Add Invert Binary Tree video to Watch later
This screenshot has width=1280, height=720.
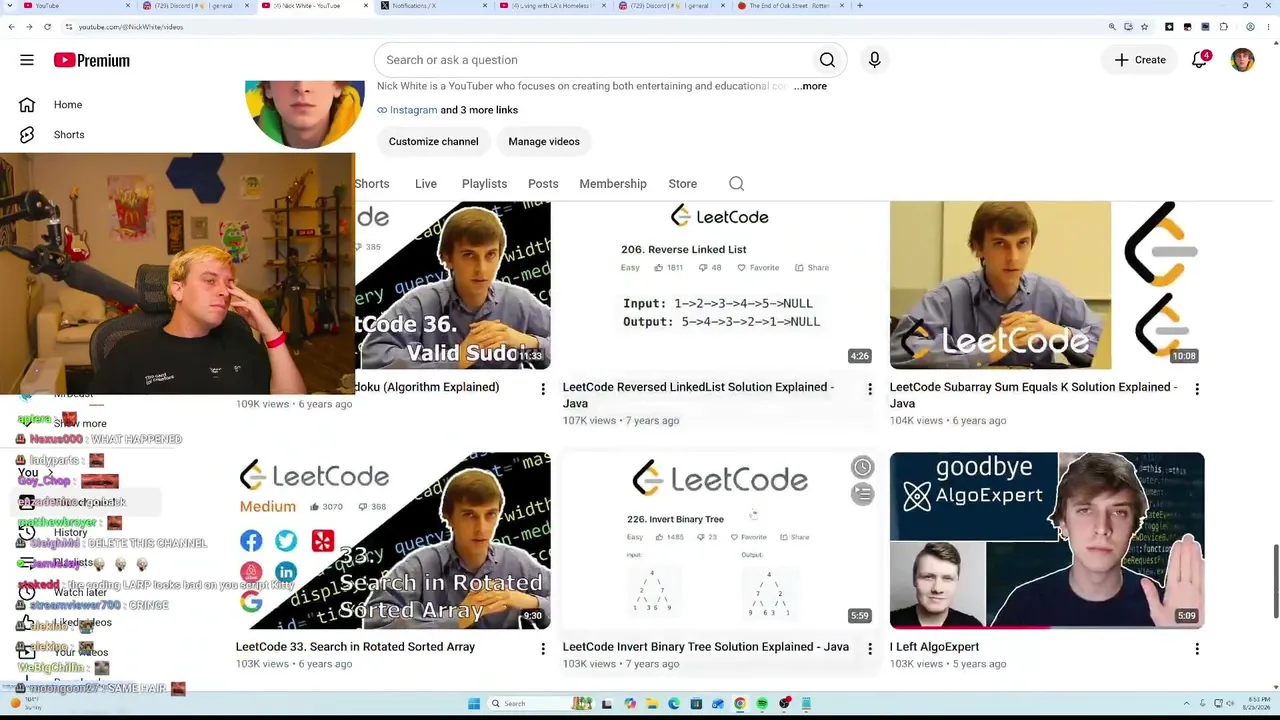(x=862, y=467)
